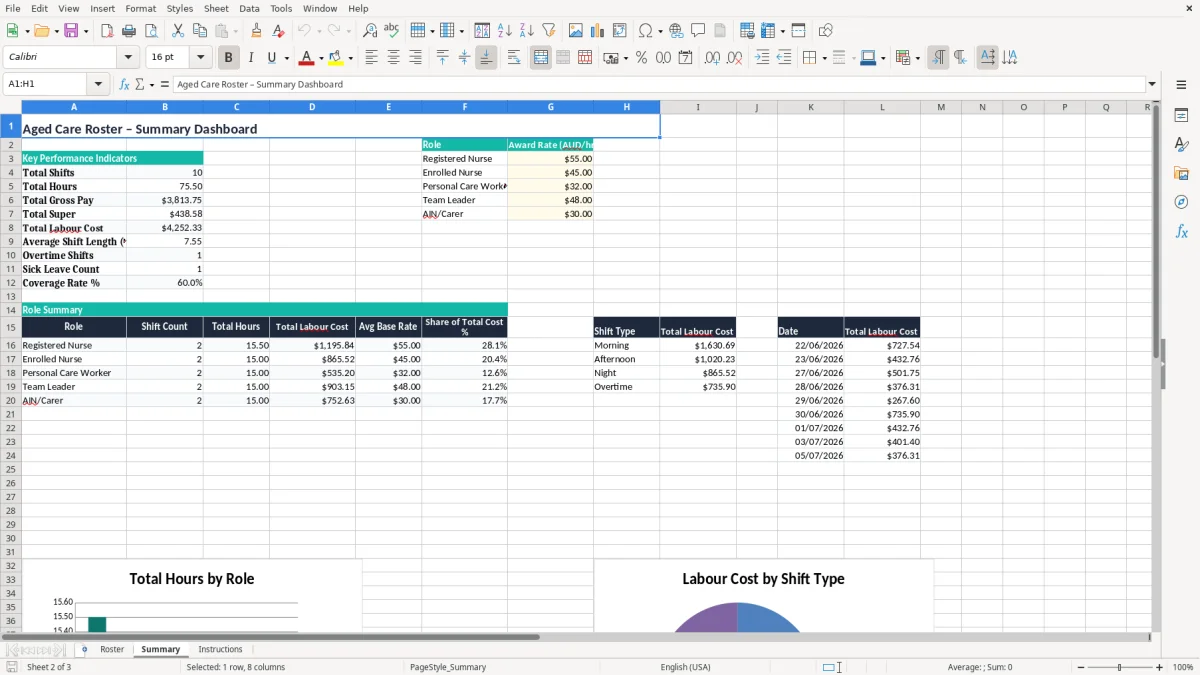Switch to the Instructions sheet tab
The image size is (1200, 675).
pyautogui.click(x=220, y=649)
